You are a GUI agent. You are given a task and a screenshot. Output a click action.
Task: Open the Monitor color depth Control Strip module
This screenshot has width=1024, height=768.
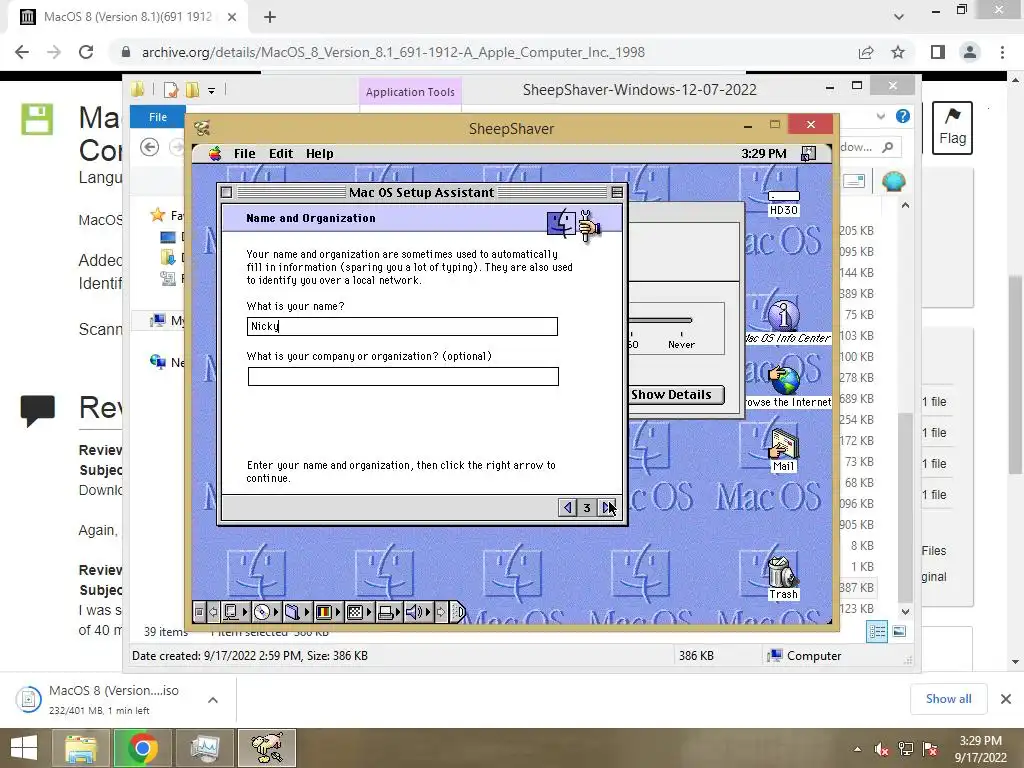328,612
